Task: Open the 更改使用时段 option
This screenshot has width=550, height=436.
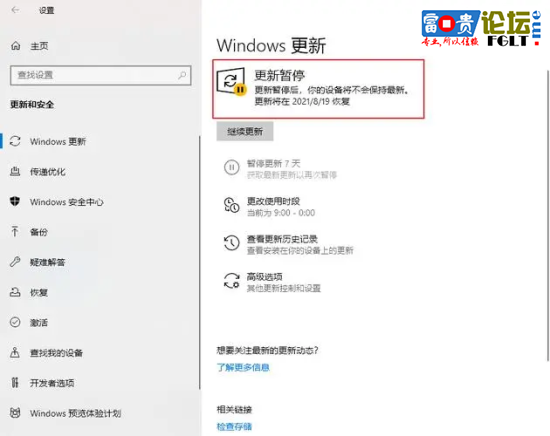Action: 270,207
